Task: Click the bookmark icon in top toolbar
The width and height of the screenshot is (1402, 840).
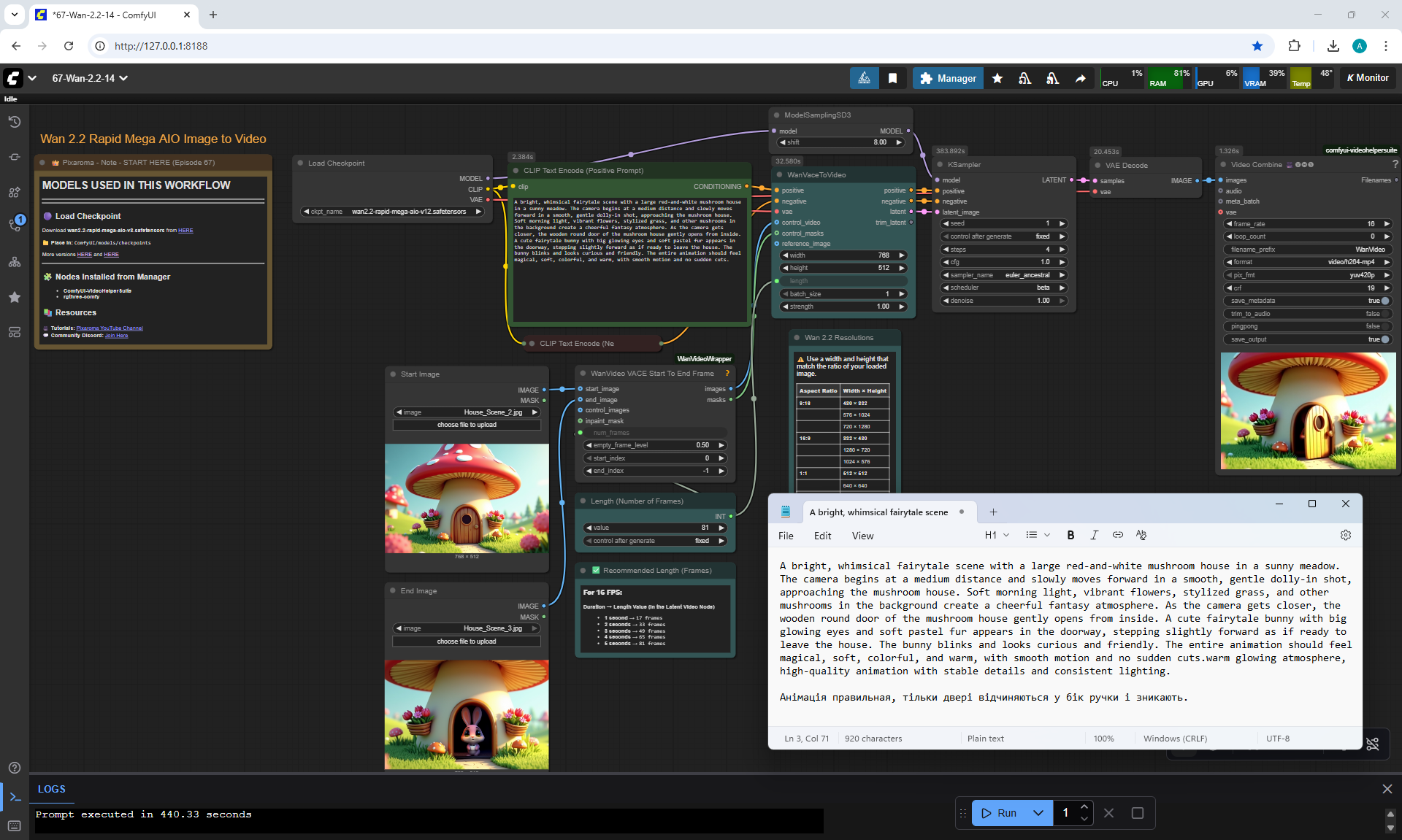Action: 892,78
